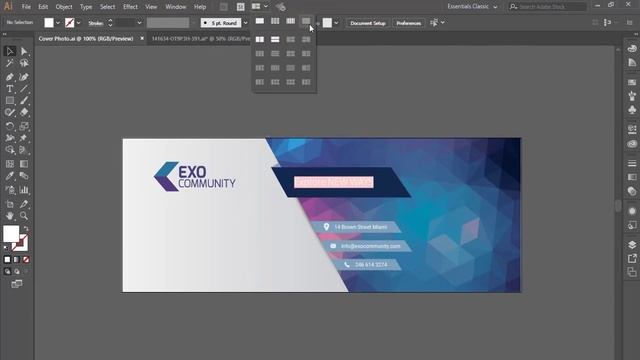Open the Effect menu
Screen dimensions: 640x360
click(x=130, y=7)
